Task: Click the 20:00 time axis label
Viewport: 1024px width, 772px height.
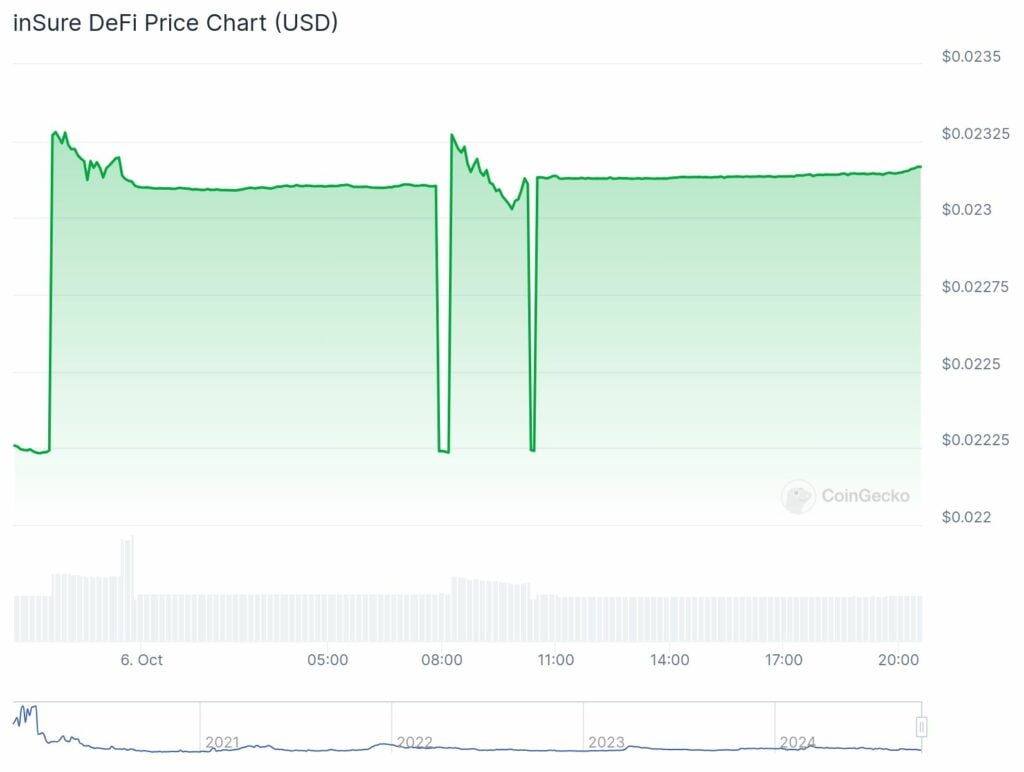Action: coord(898,660)
